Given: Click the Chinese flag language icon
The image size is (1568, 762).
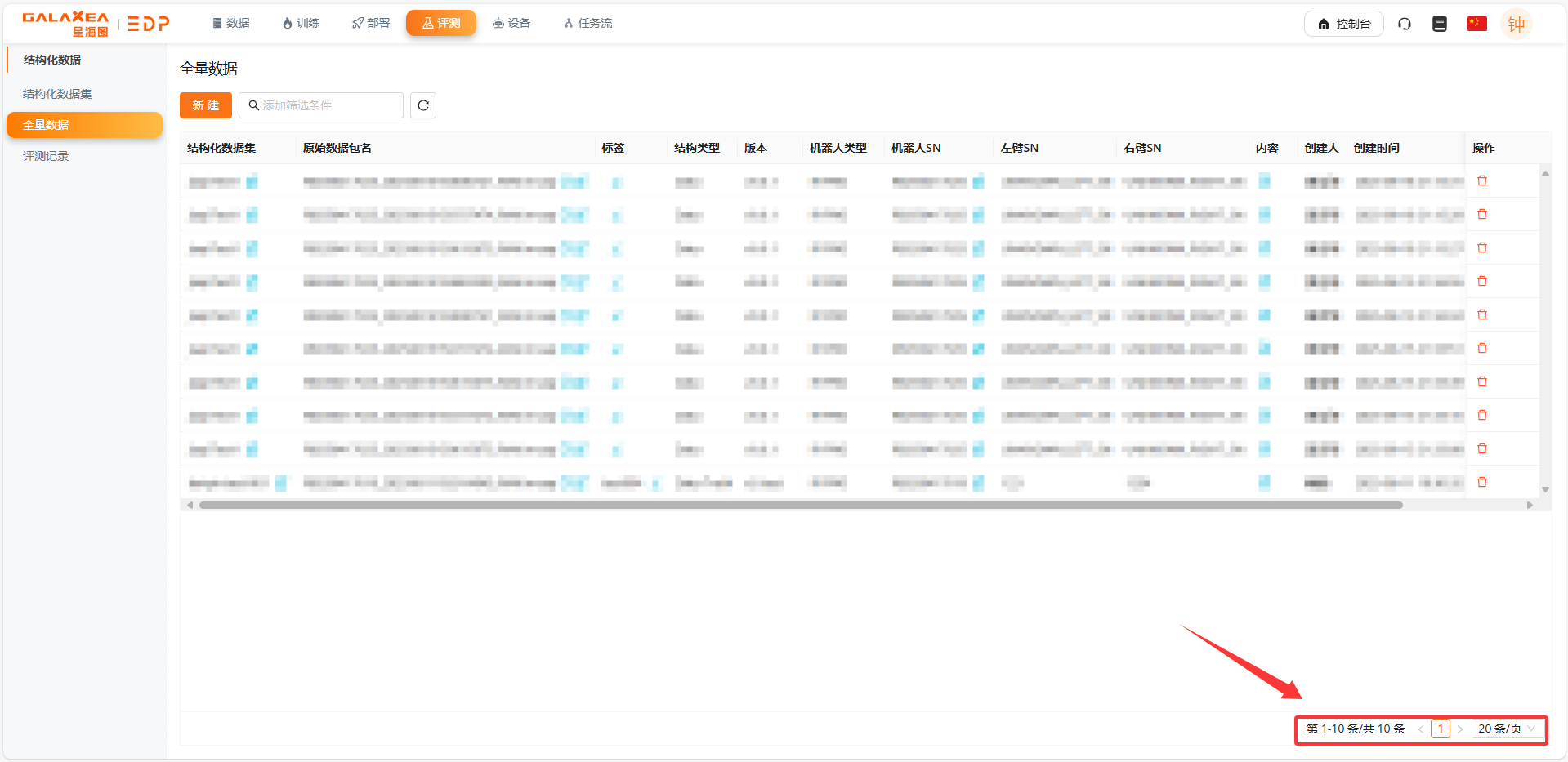Looking at the screenshot, I should 1476,24.
